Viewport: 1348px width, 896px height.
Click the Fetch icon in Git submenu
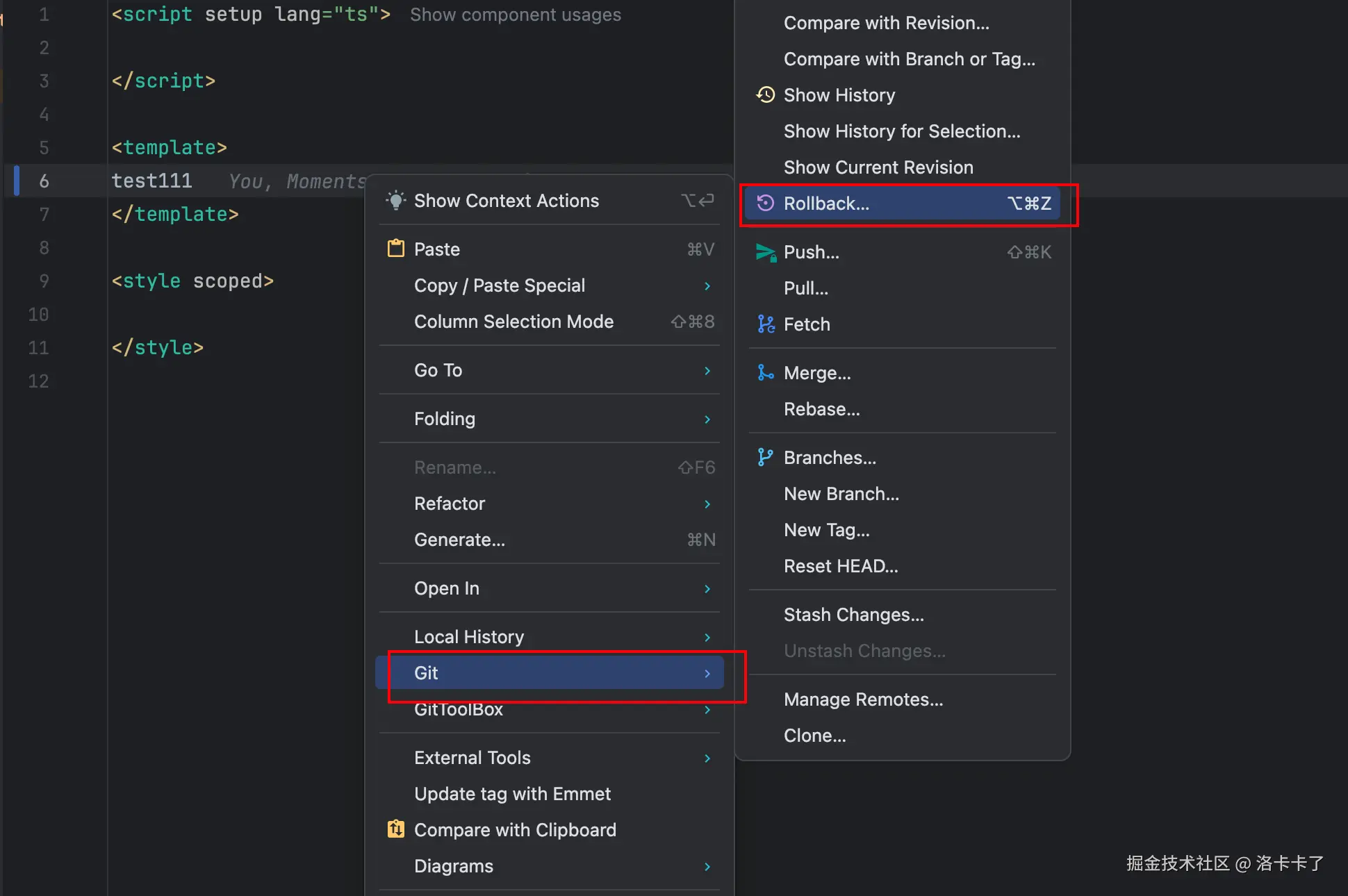click(x=765, y=324)
